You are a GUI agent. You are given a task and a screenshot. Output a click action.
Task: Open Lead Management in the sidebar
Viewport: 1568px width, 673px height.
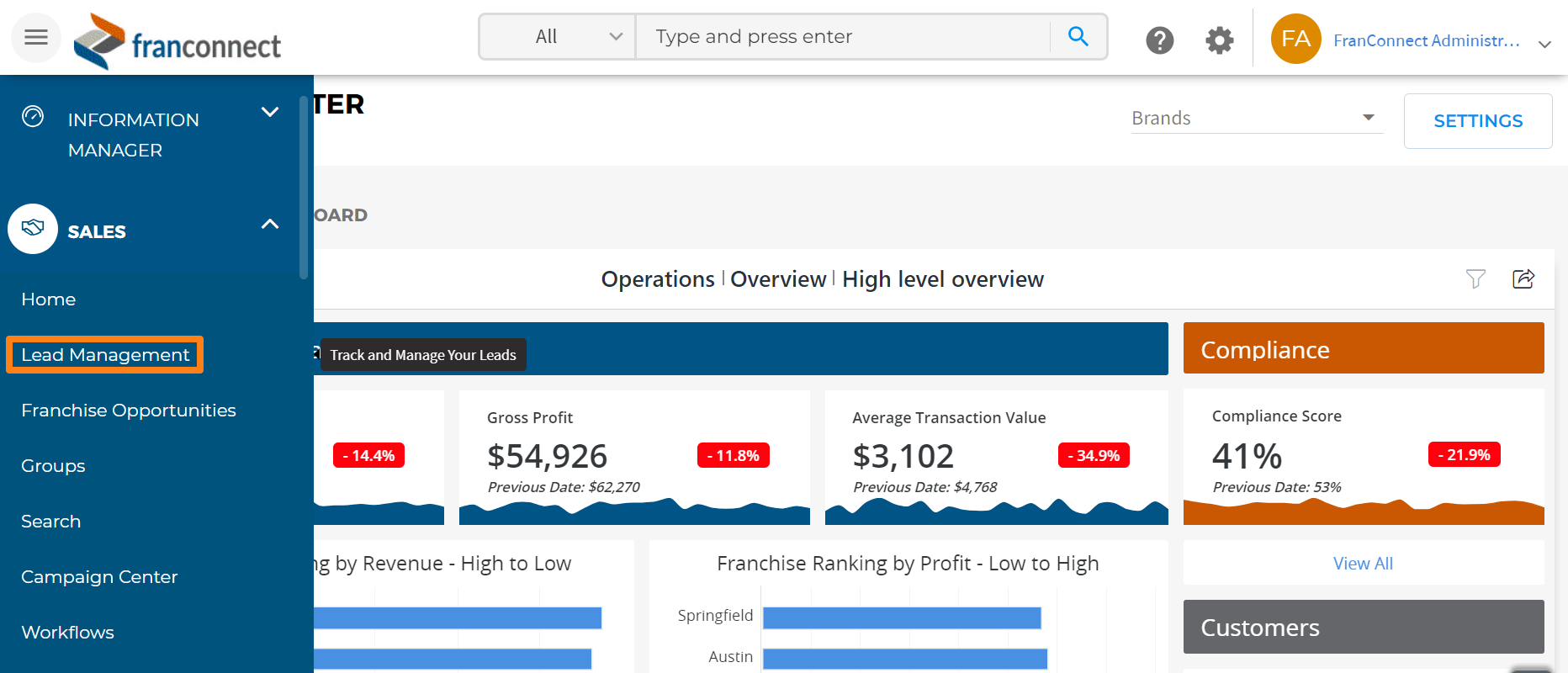point(105,355)
